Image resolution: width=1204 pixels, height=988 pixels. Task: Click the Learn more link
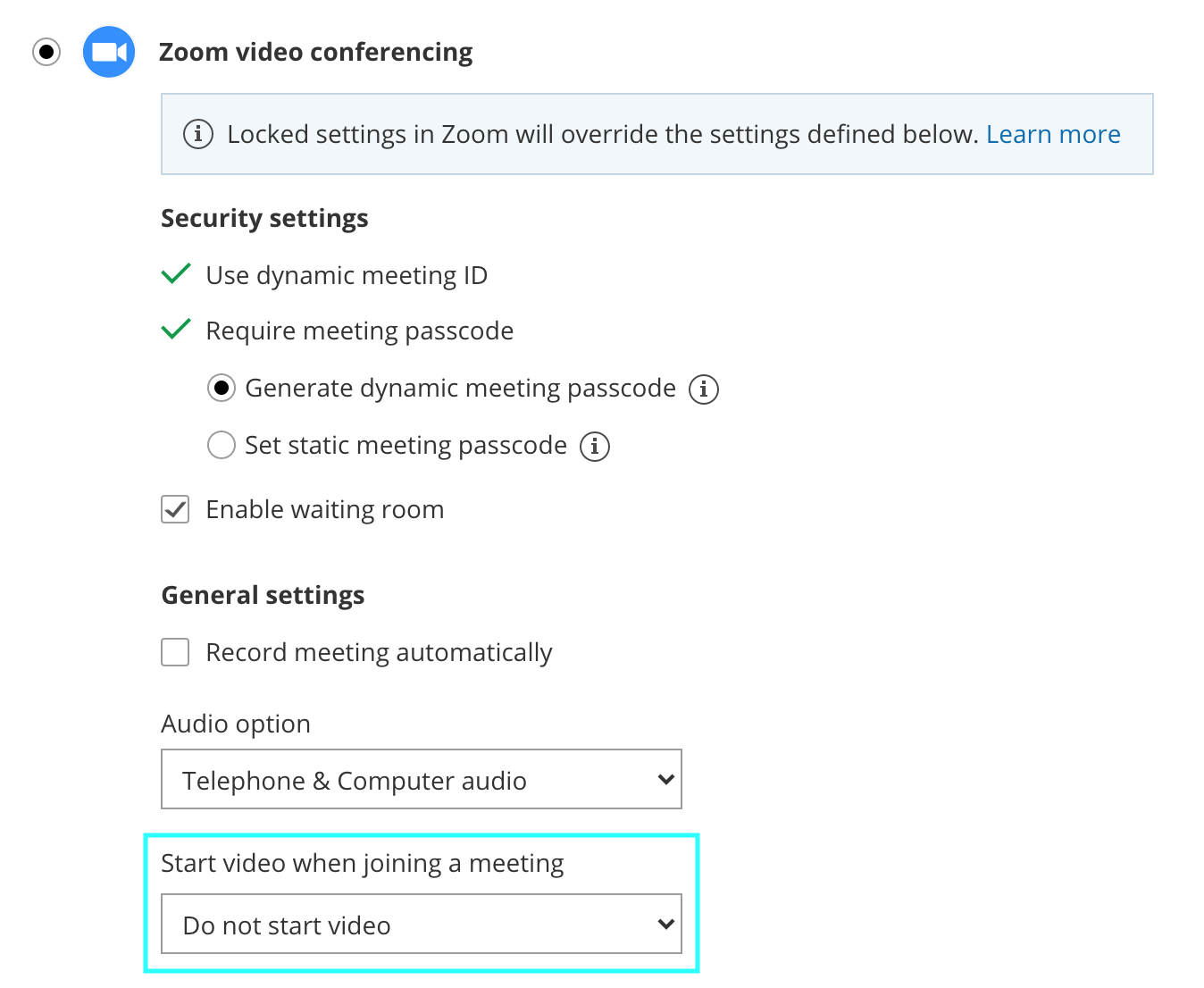click(x=1053, y=134)
